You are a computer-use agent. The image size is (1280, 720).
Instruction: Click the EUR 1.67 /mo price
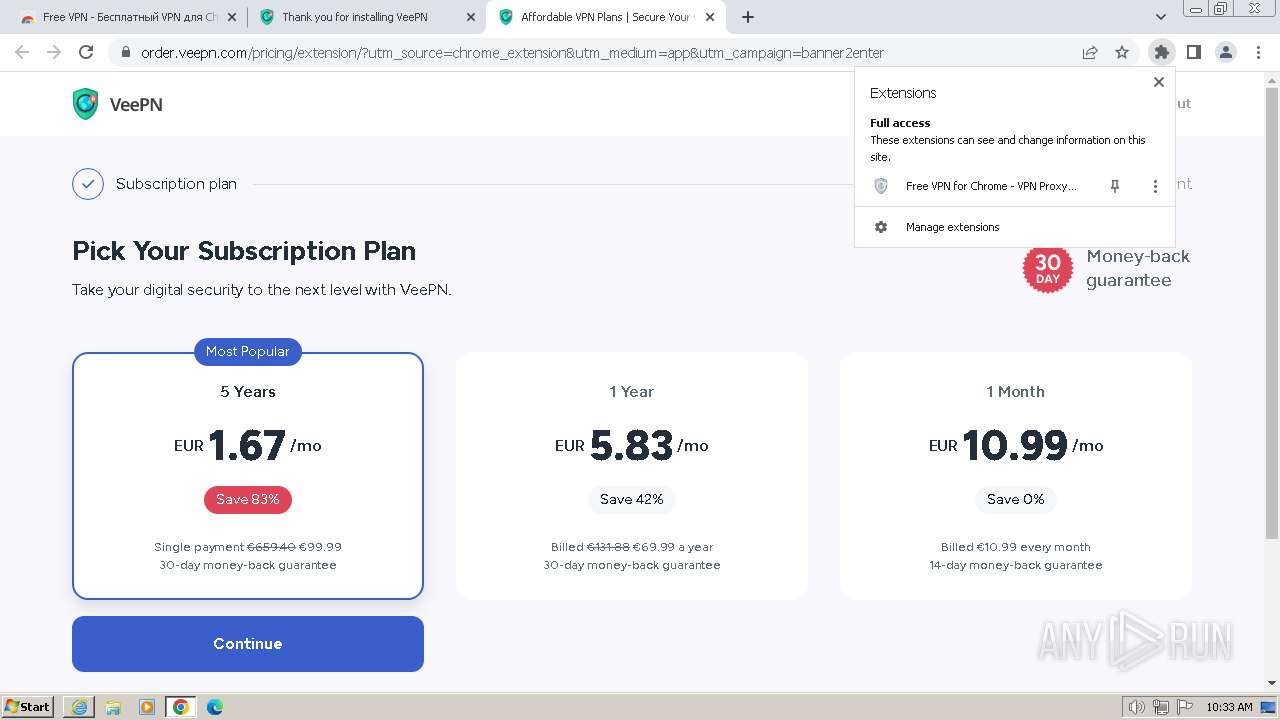248,445
